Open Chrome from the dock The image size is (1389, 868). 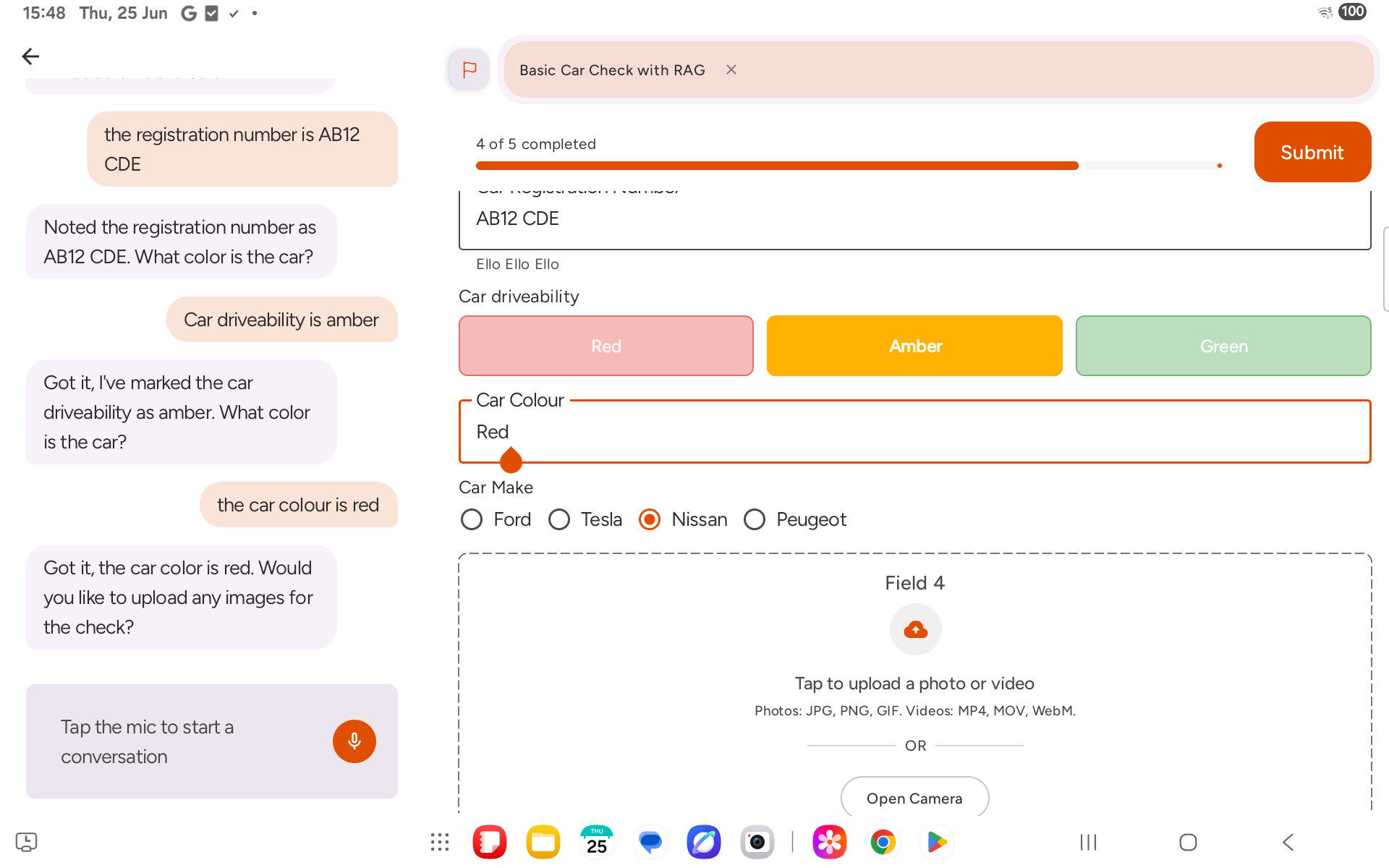point(883,842)
